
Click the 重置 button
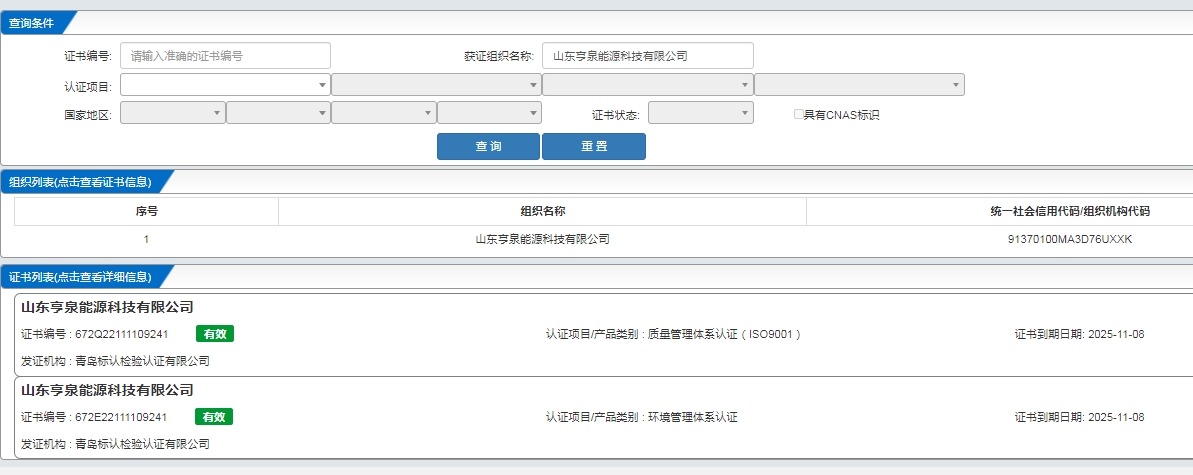[x=593, y=147]
